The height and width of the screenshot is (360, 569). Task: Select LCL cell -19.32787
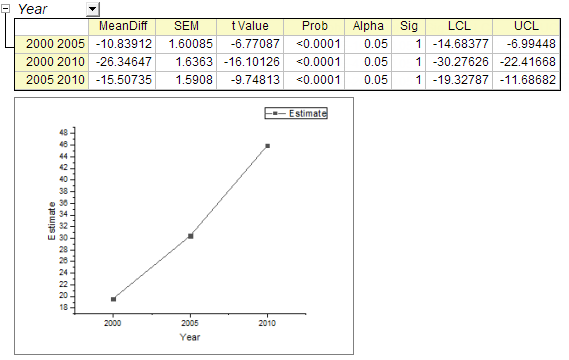coord(459,80)
